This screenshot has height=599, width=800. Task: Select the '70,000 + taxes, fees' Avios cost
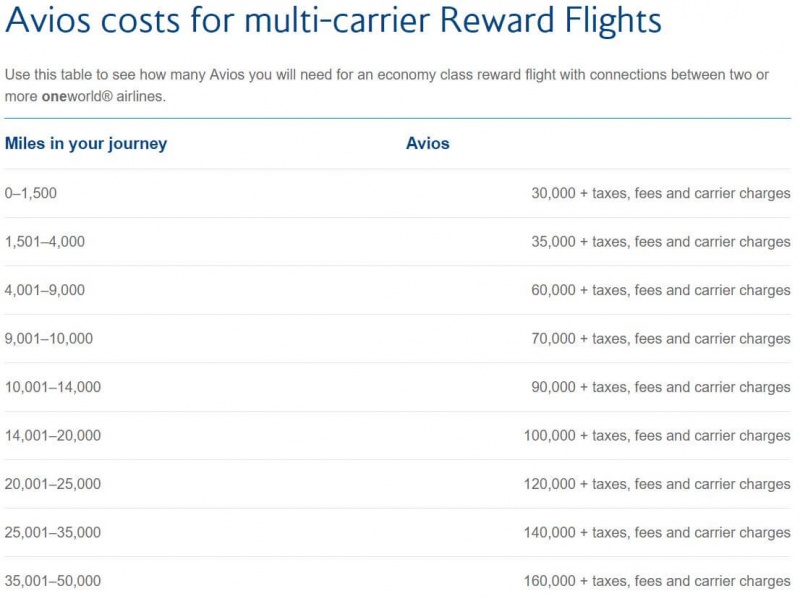(x=660, y=339)
